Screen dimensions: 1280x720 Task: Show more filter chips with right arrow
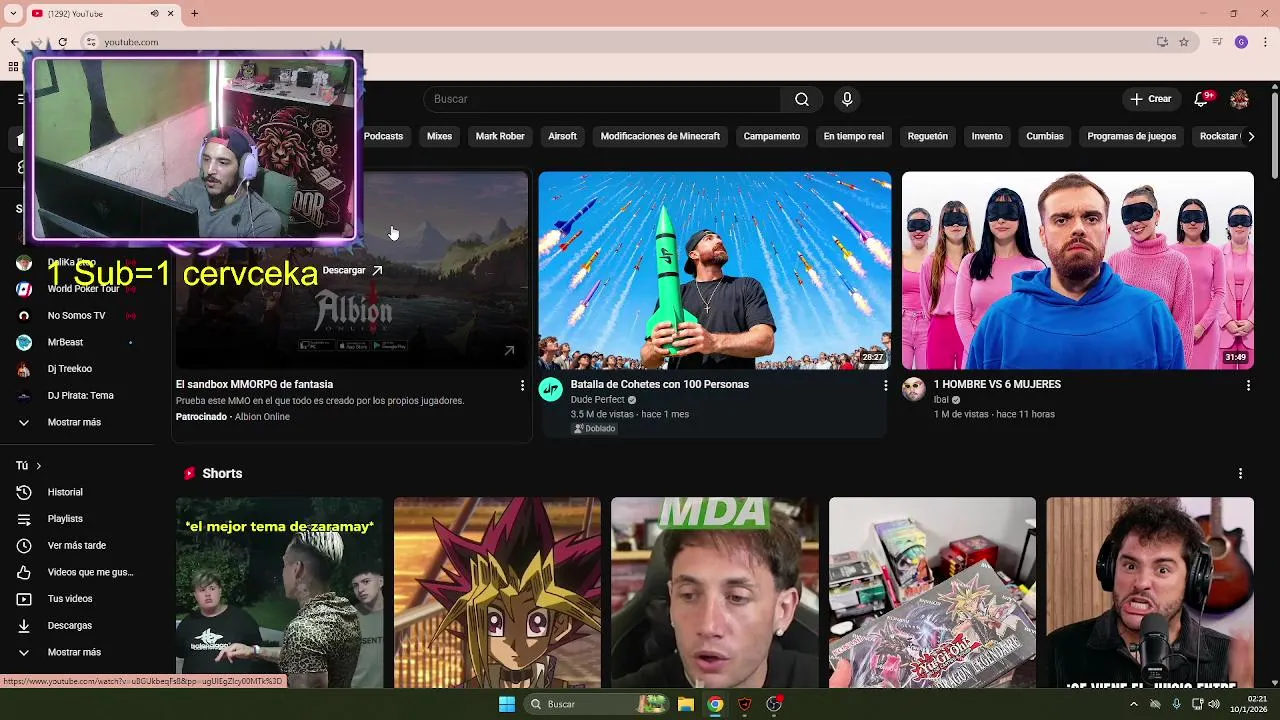(1250, 136)
